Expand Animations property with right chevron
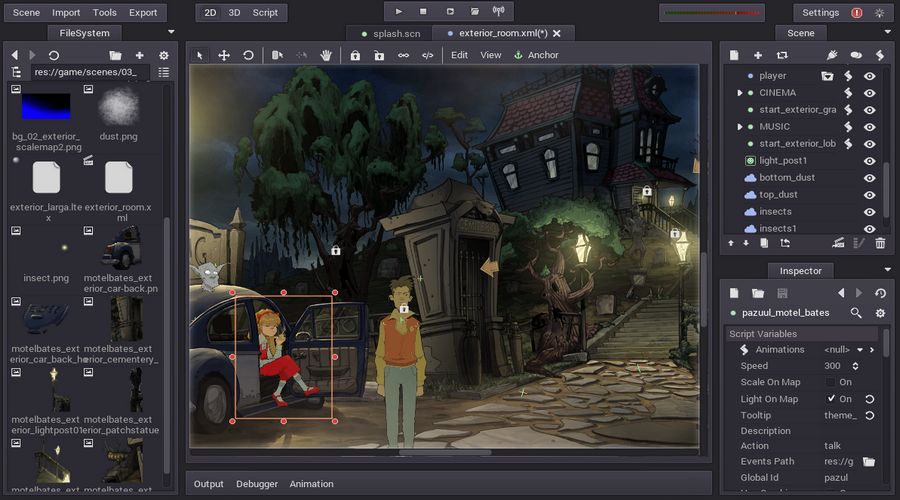 coord(872,350)
